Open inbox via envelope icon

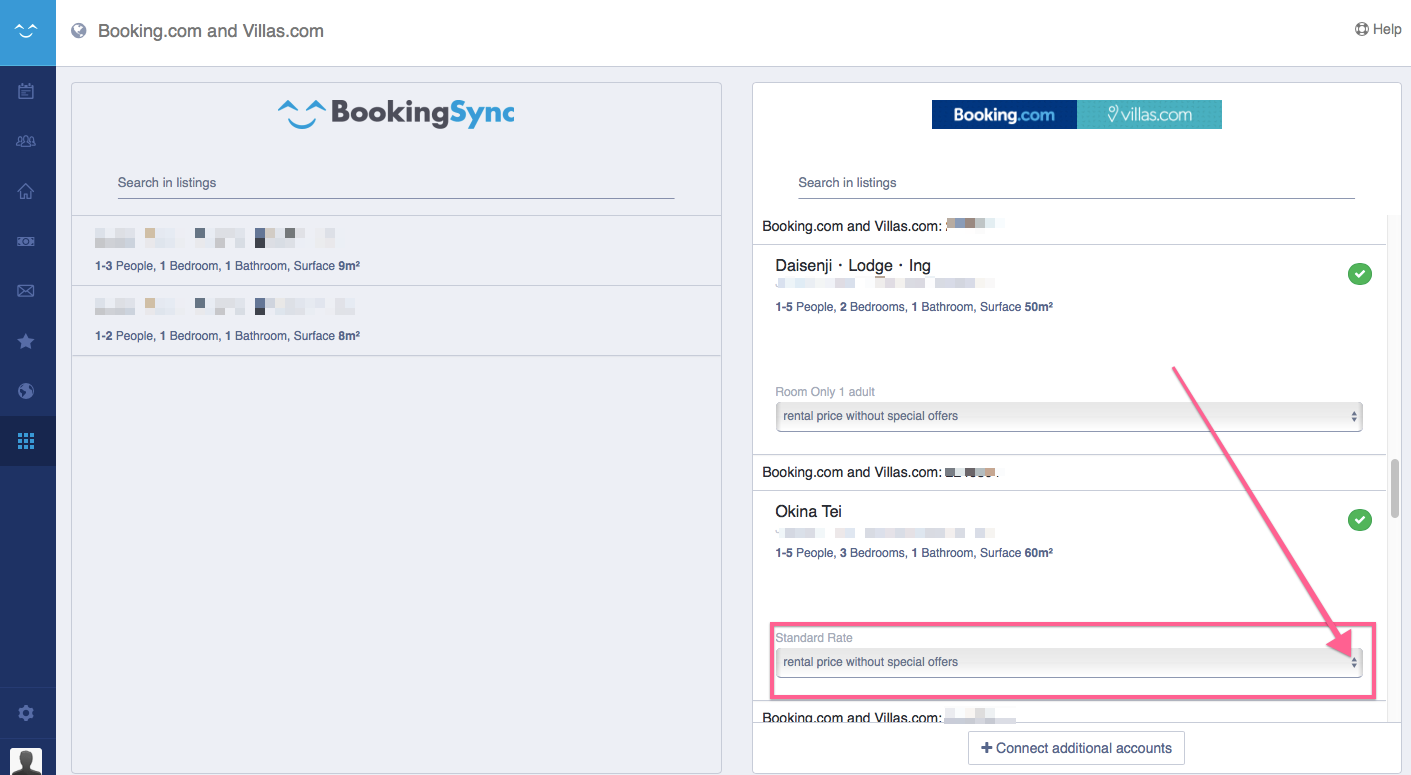27,291
